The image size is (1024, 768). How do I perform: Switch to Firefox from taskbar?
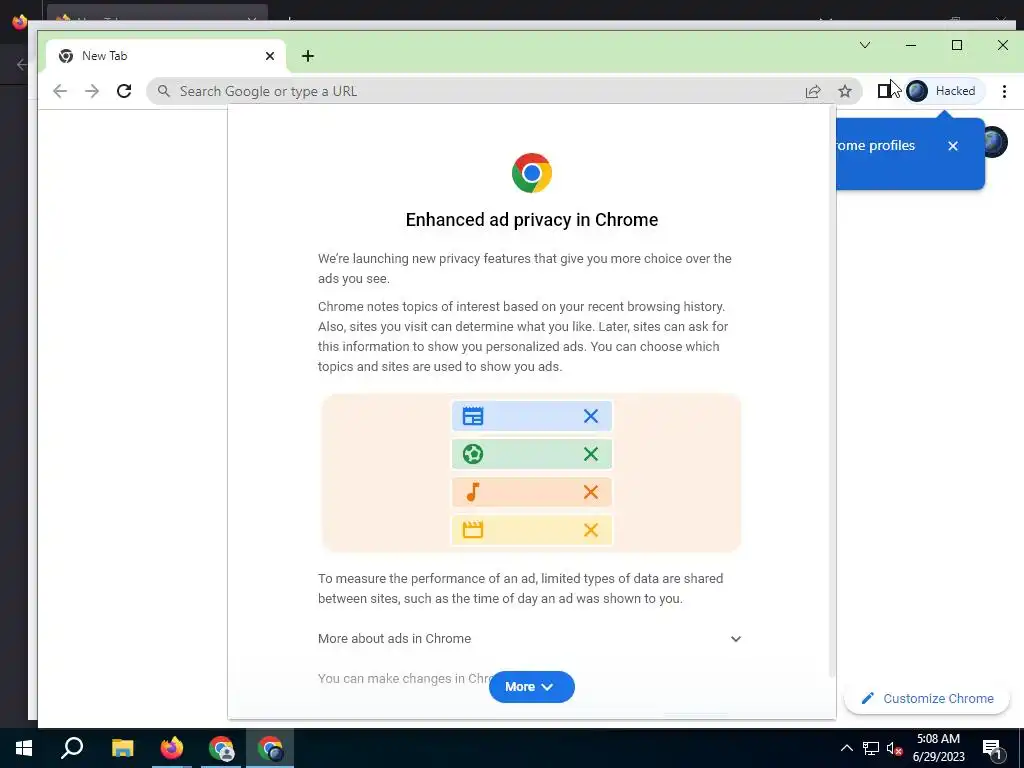coord(172,748)
